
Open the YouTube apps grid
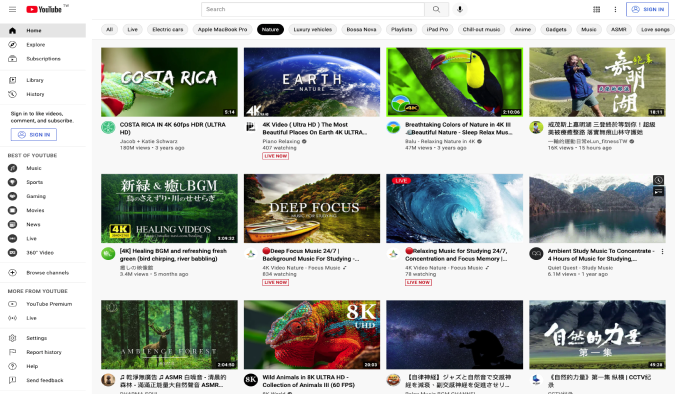[597, 9]
